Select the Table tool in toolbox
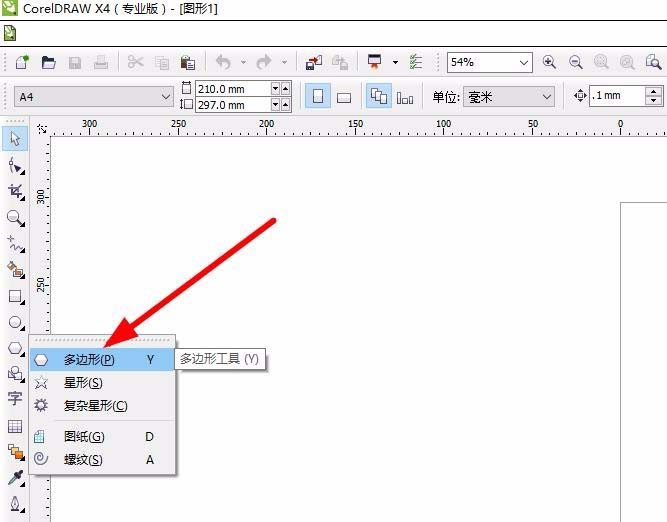Viewport: 667px width, 522px height. click(x=15, y=426)
